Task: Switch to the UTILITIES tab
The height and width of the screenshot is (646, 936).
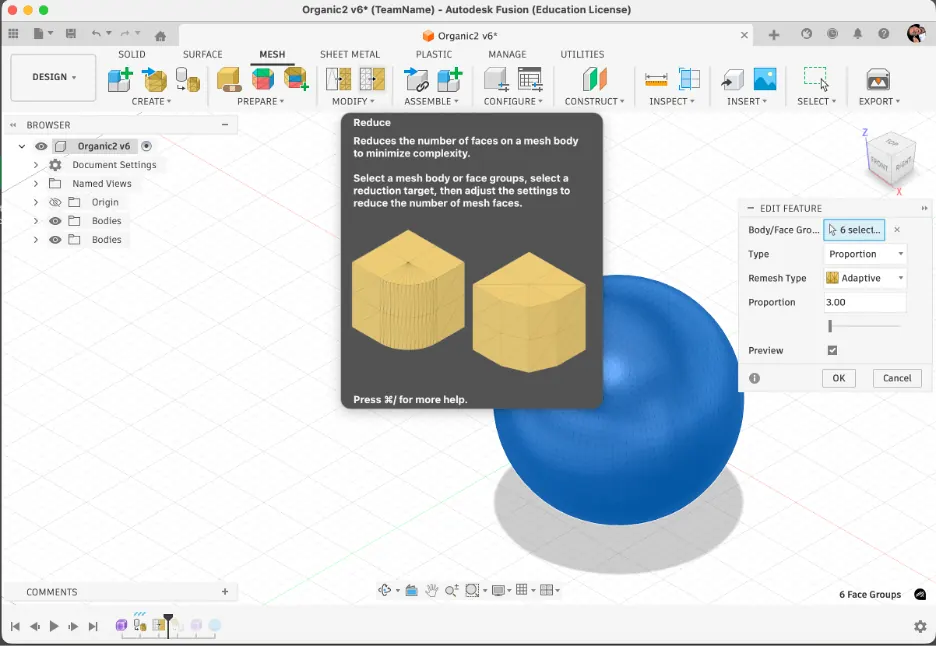Action: point(582,54)
